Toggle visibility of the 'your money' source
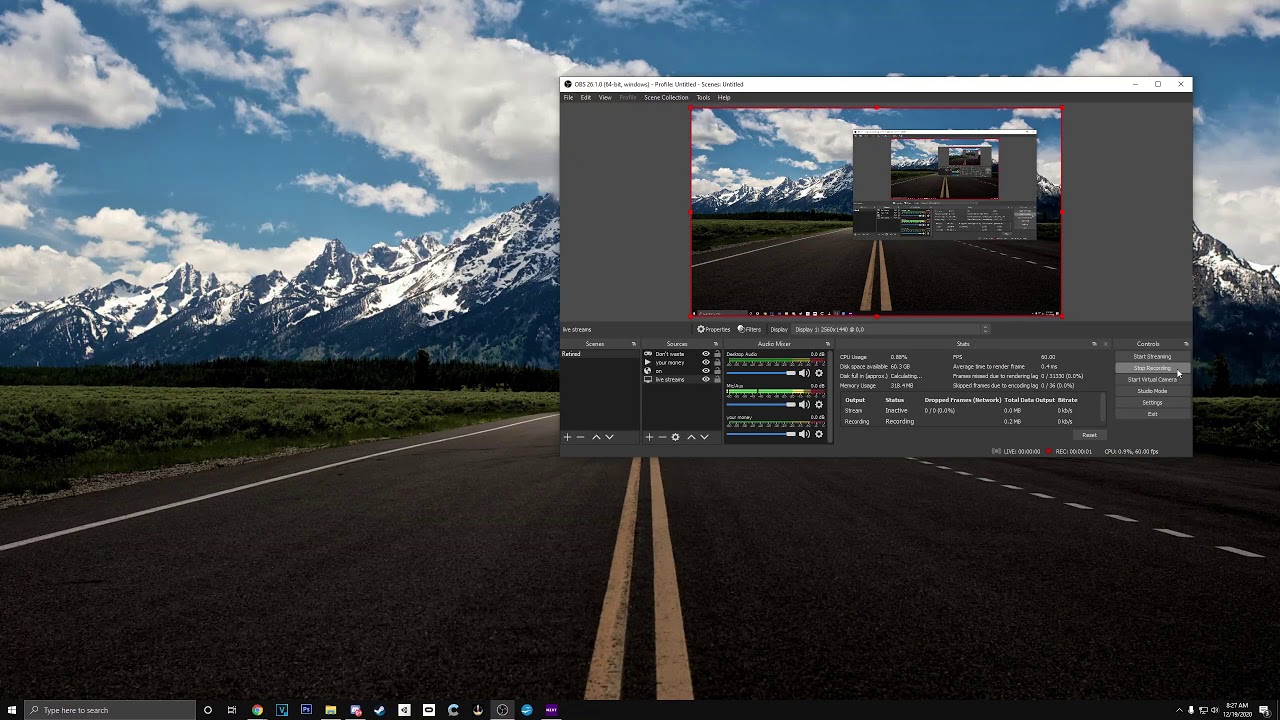The image size is (1280, 720). pyautogui.click(x=706, y=362)
